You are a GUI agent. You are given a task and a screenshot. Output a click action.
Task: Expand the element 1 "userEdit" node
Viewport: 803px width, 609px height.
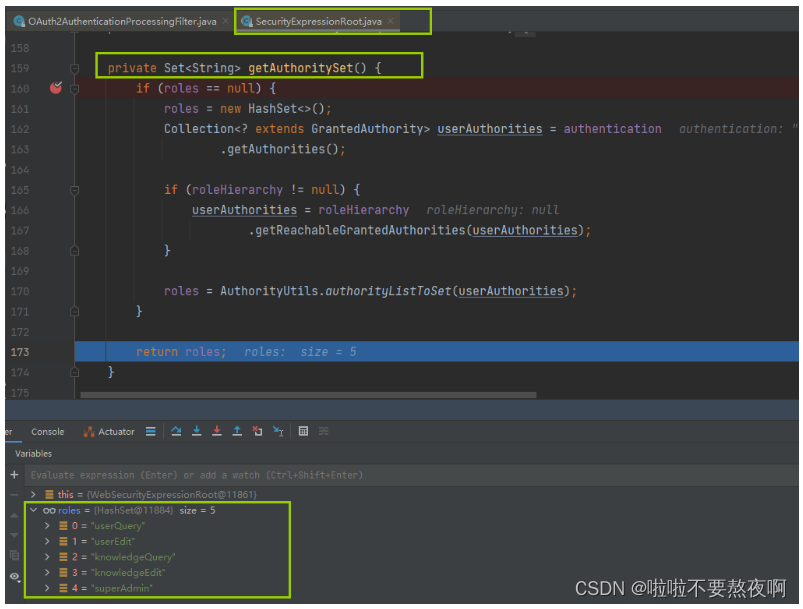[x=47, y=541]
